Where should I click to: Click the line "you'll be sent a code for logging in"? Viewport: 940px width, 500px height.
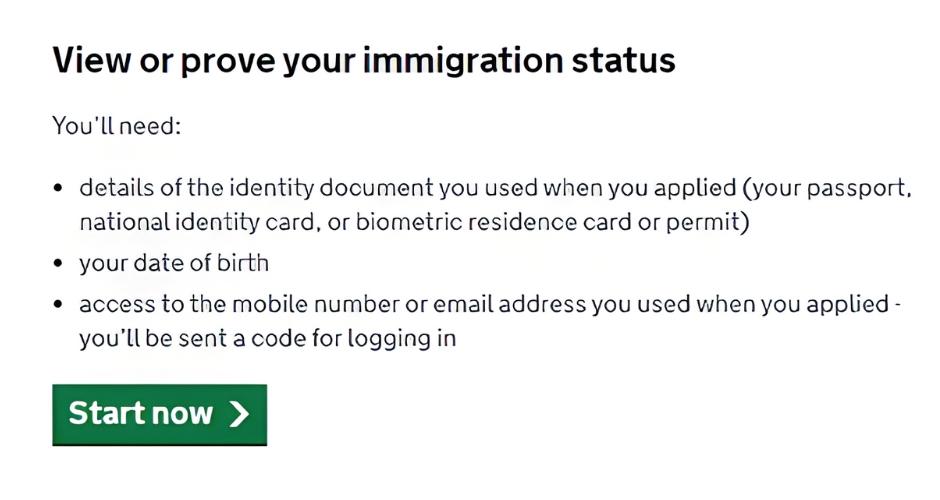[x=267, y=339]
